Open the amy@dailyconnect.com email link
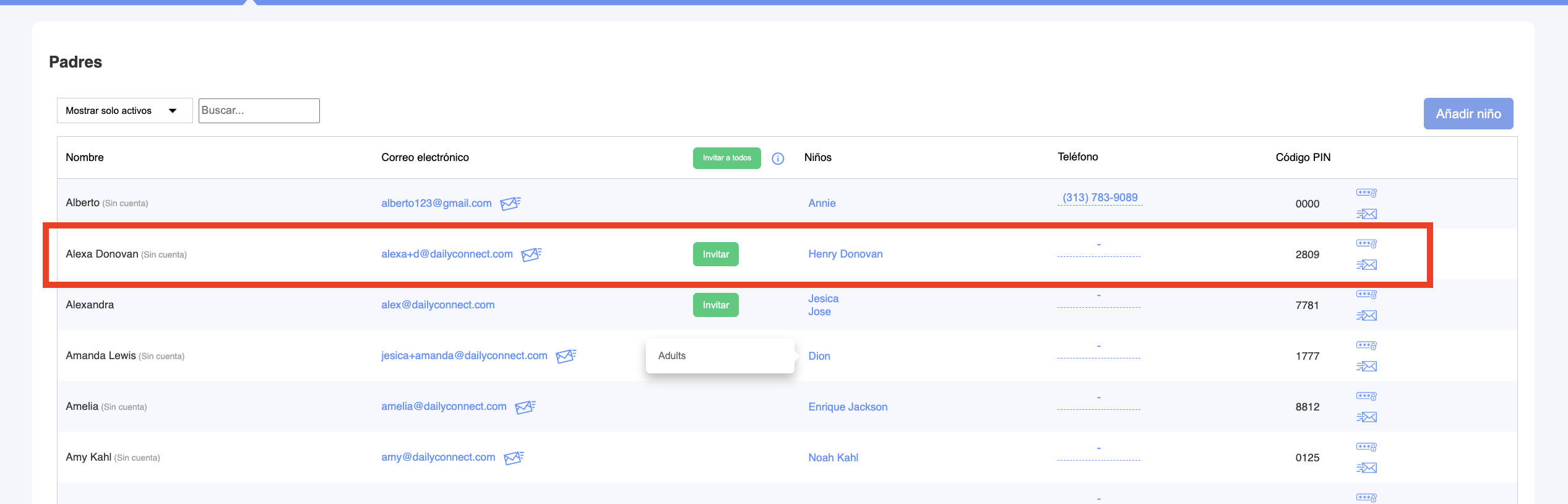Image resolution: width=1568 pixels, height=504 pixels. tap(438, 457)
